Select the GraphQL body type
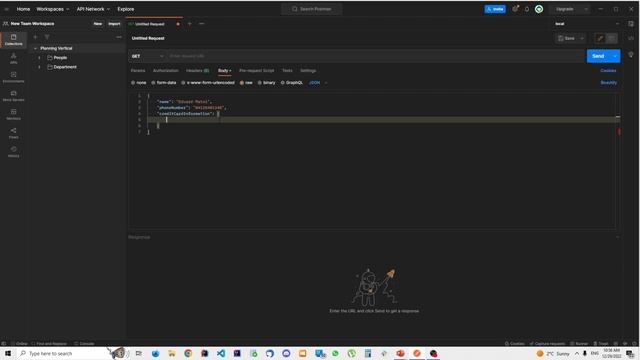 tap(291, 83)
